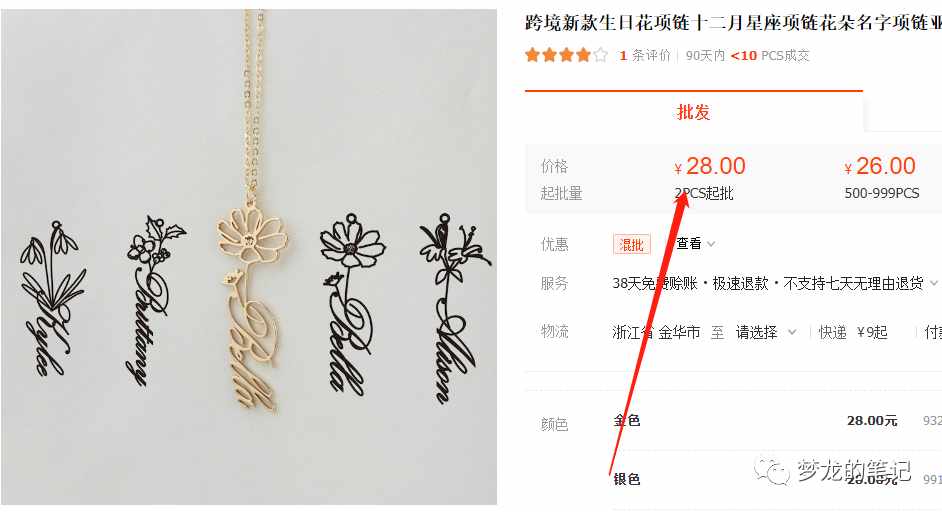Open the 1 条评价 reviews link
The height and width of the screenshot is (512, 942).
[645, 56]
